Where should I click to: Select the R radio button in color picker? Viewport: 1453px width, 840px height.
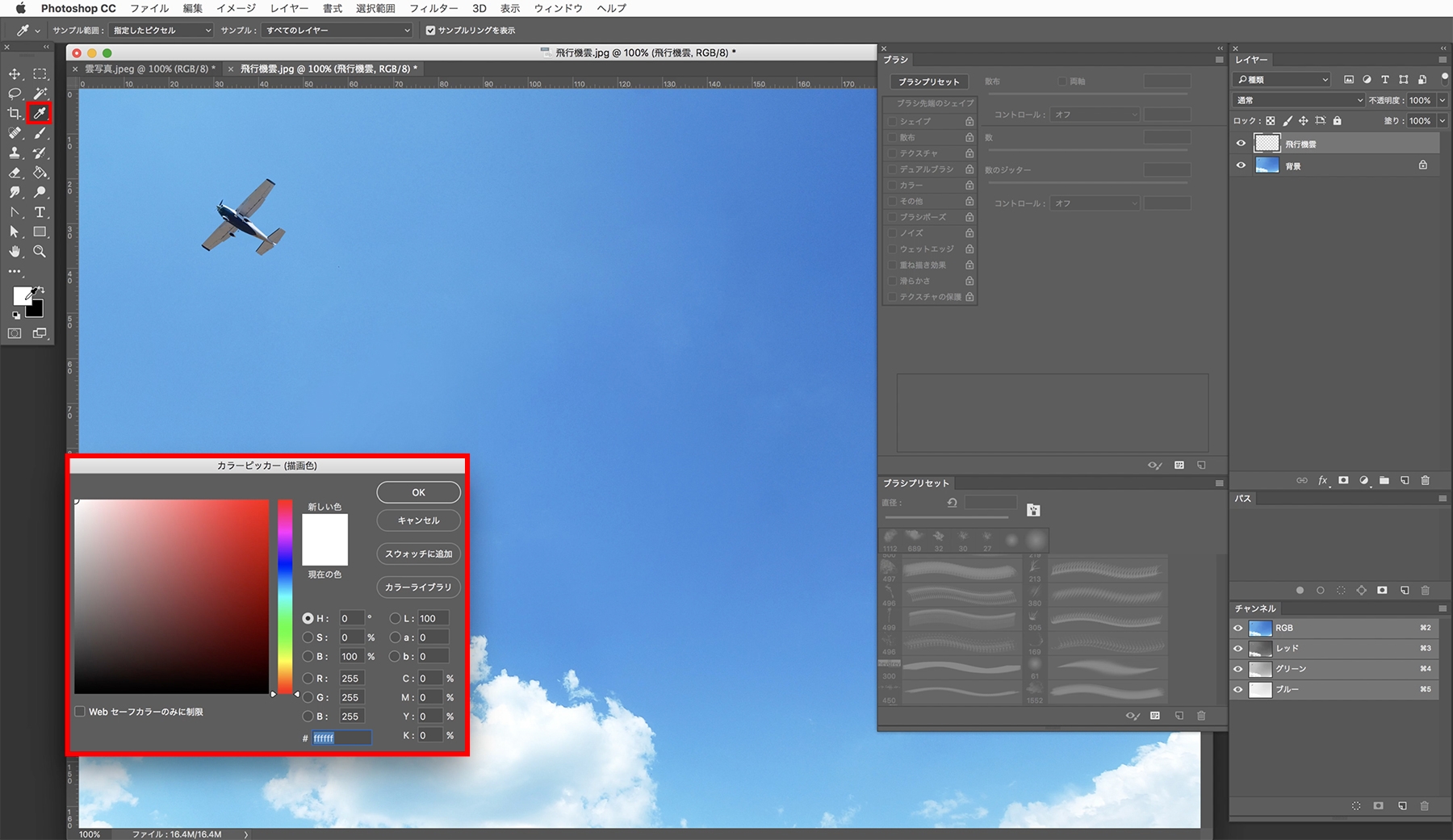tap(308, 679)
